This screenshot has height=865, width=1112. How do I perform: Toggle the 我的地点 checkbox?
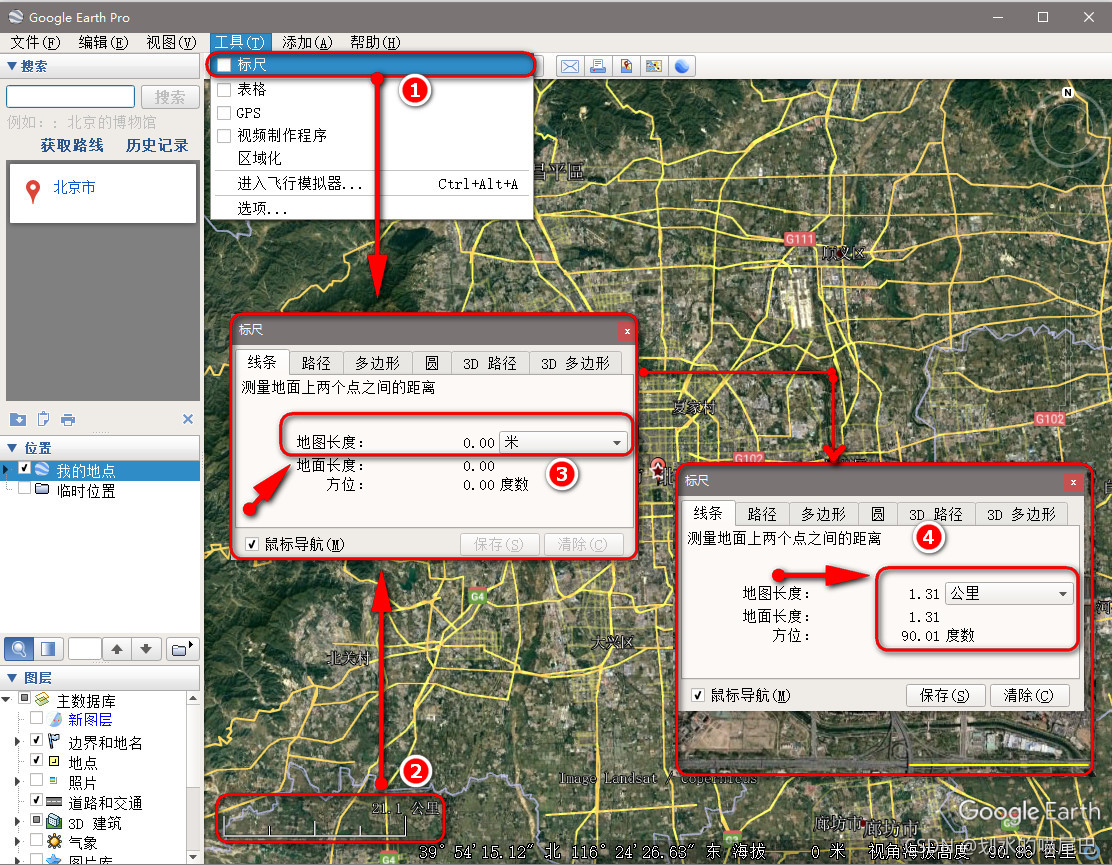pyautogui.click(x=24, y=469)
